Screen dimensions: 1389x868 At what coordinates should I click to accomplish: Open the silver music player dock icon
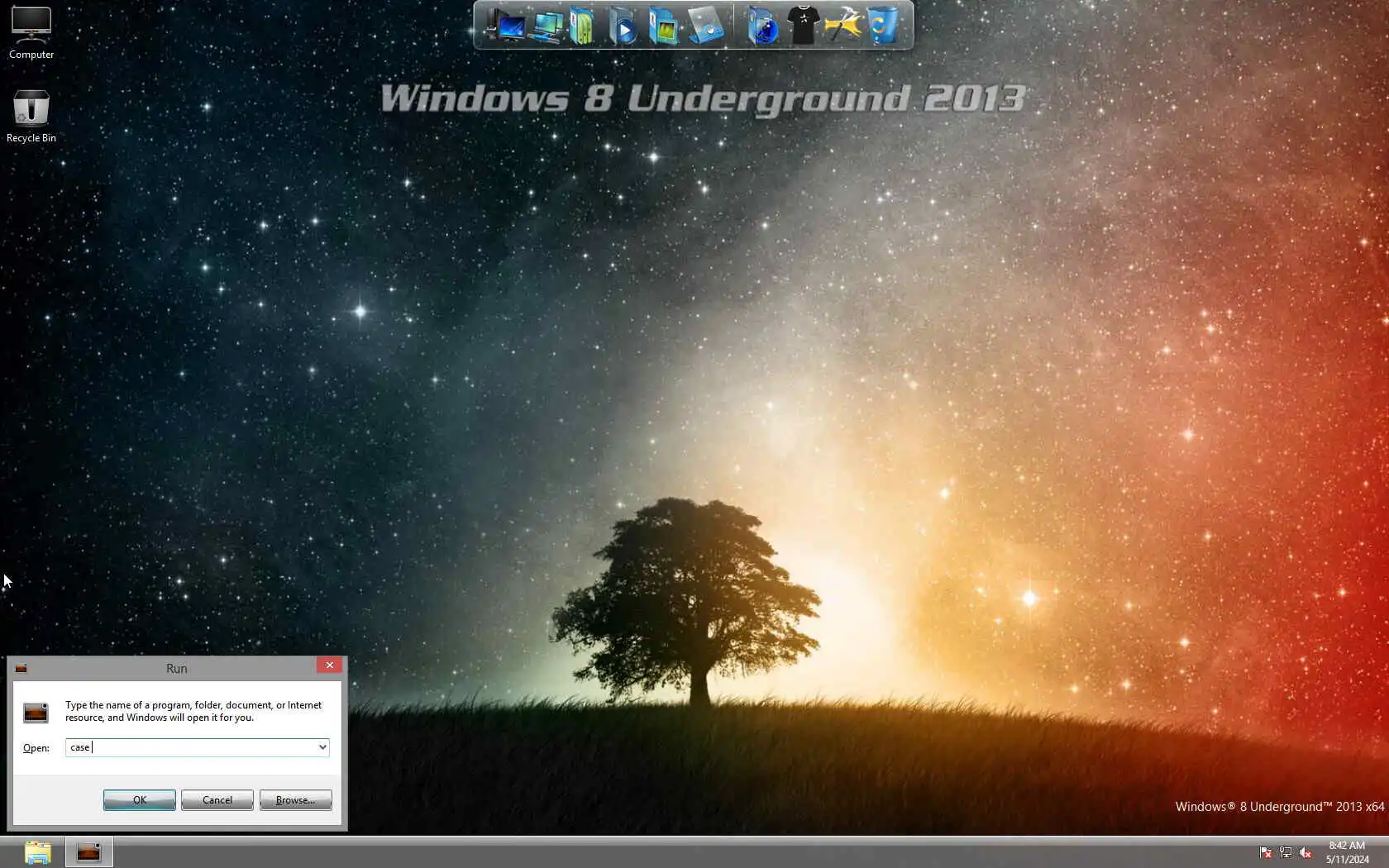coord(705,26)
